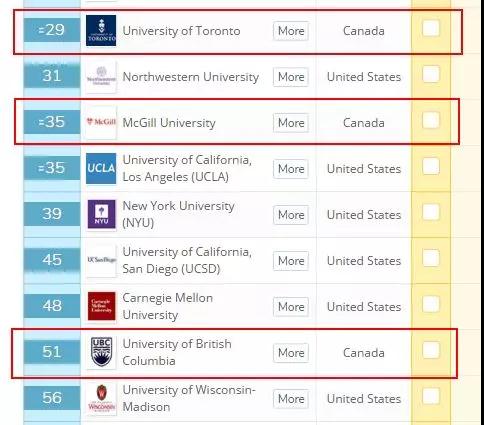484x425 pixels.
Task: Expand More details for Northwestern University
Action: pyautogui.click(x=291, y=77)
